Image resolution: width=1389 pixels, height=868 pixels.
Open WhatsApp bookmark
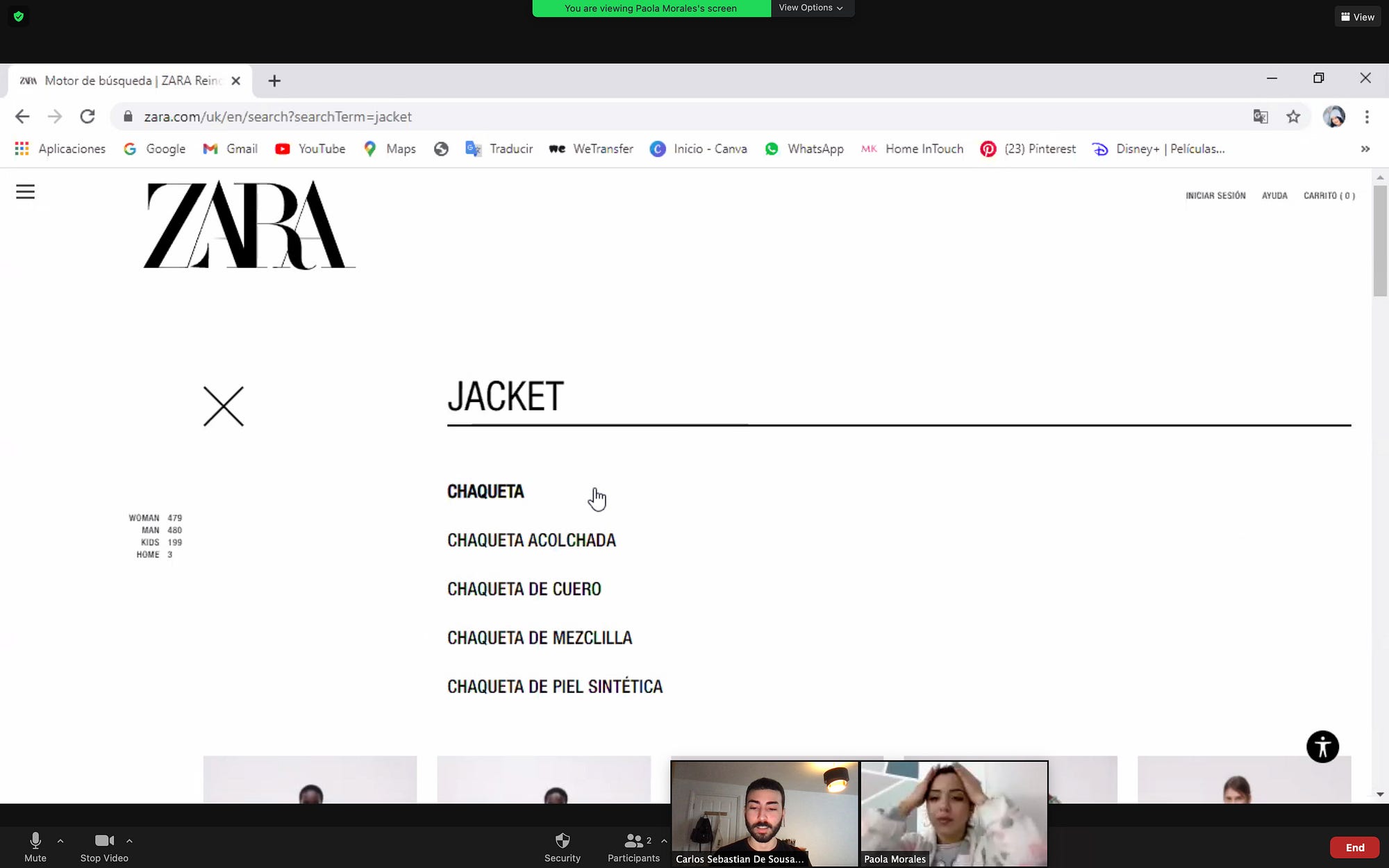tap(804, 149)
